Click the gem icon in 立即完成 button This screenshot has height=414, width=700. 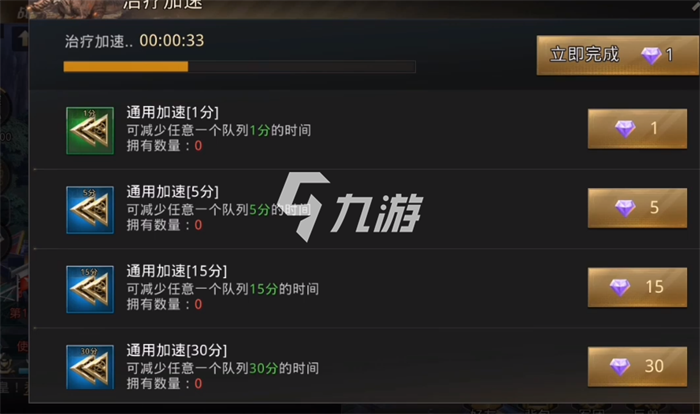(x=651, y=56)
